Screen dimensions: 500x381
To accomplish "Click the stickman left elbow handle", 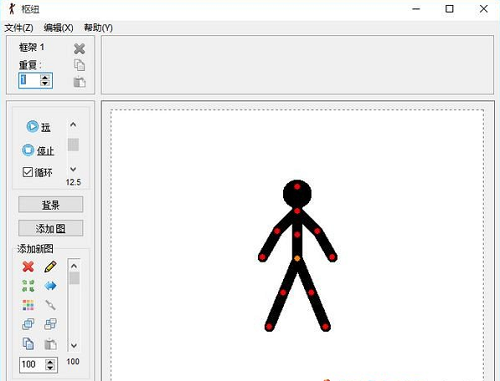I will click(x=277, y=231).
